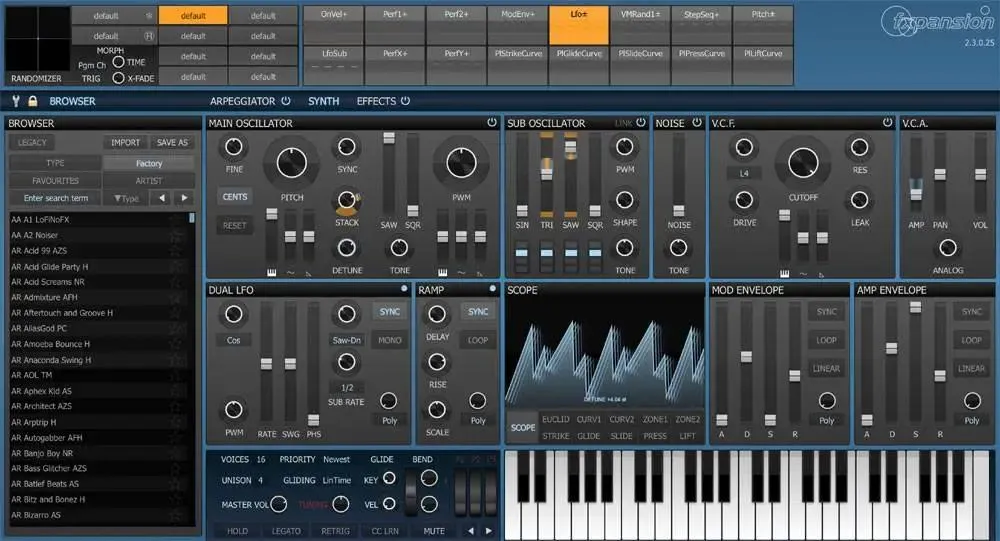Toggle the Arpeggiator power icon
The height and width of the screenshot is (541, 1000).
(x=286, y=101)
